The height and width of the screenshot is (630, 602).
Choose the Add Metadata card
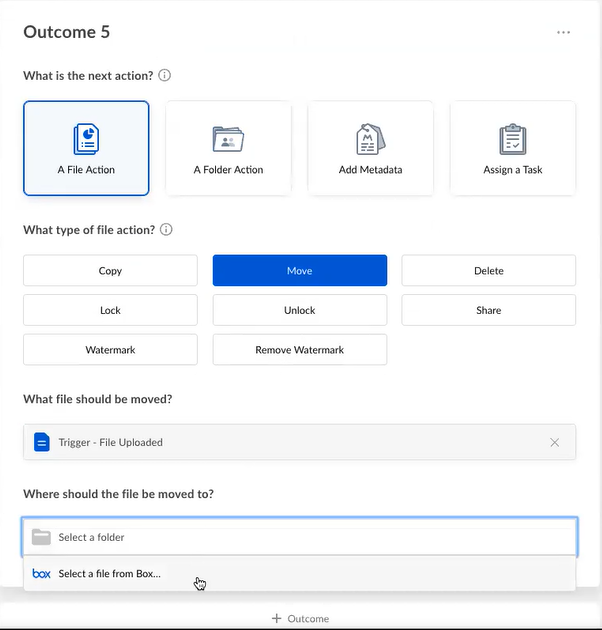click(x=371, y=148)
